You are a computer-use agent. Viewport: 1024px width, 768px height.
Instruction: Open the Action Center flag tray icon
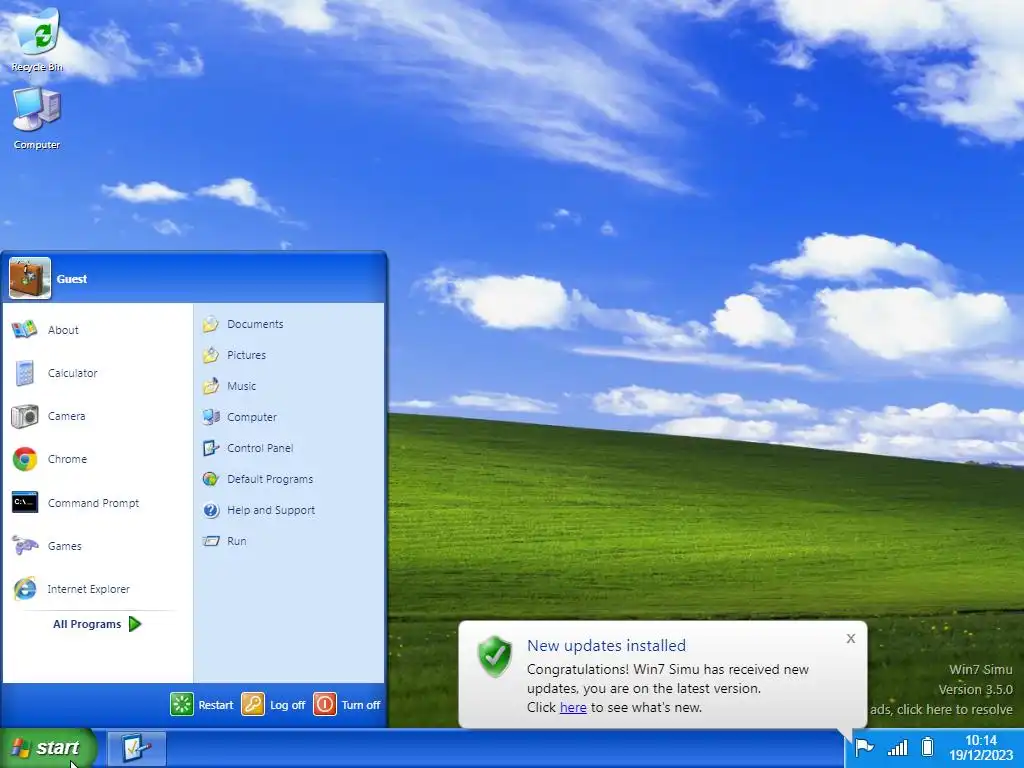point(864,746)
